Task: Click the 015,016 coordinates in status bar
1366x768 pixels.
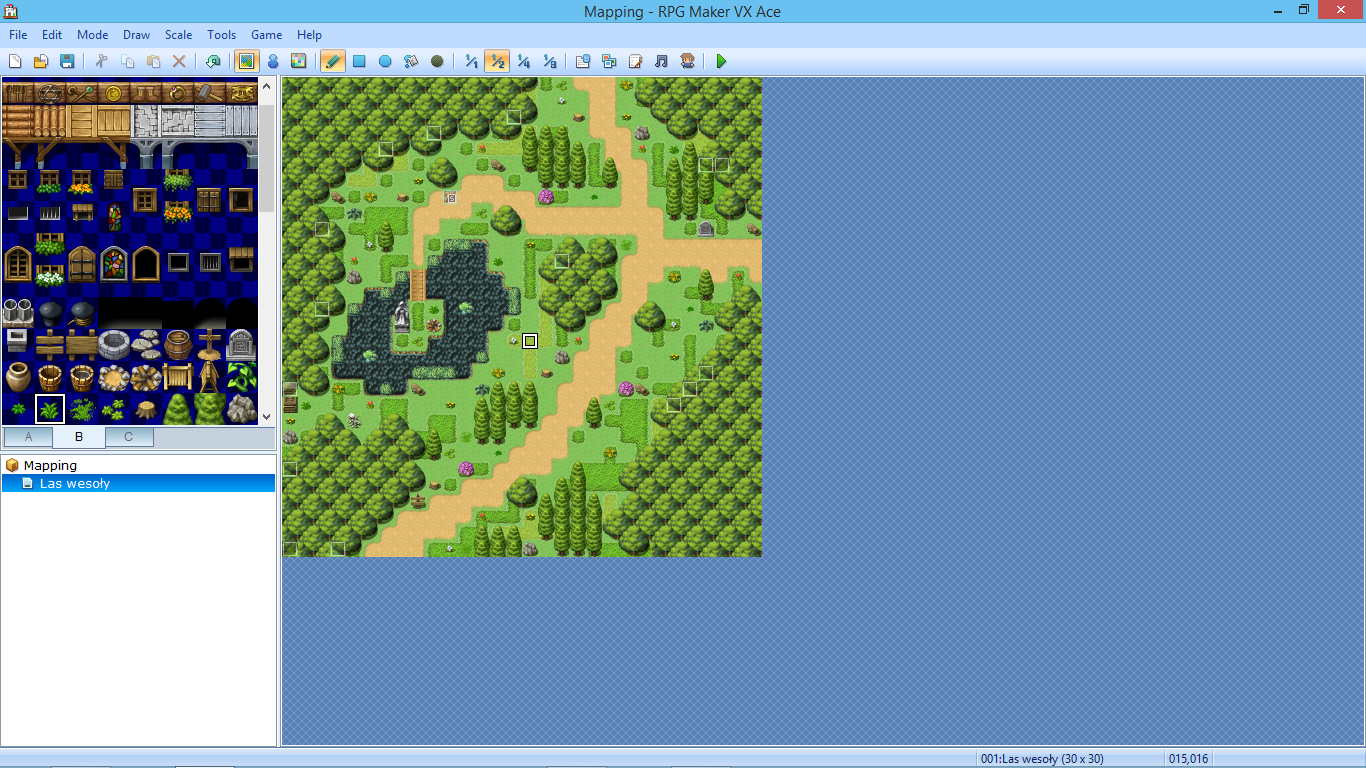Action: [x=1189, y=759]
